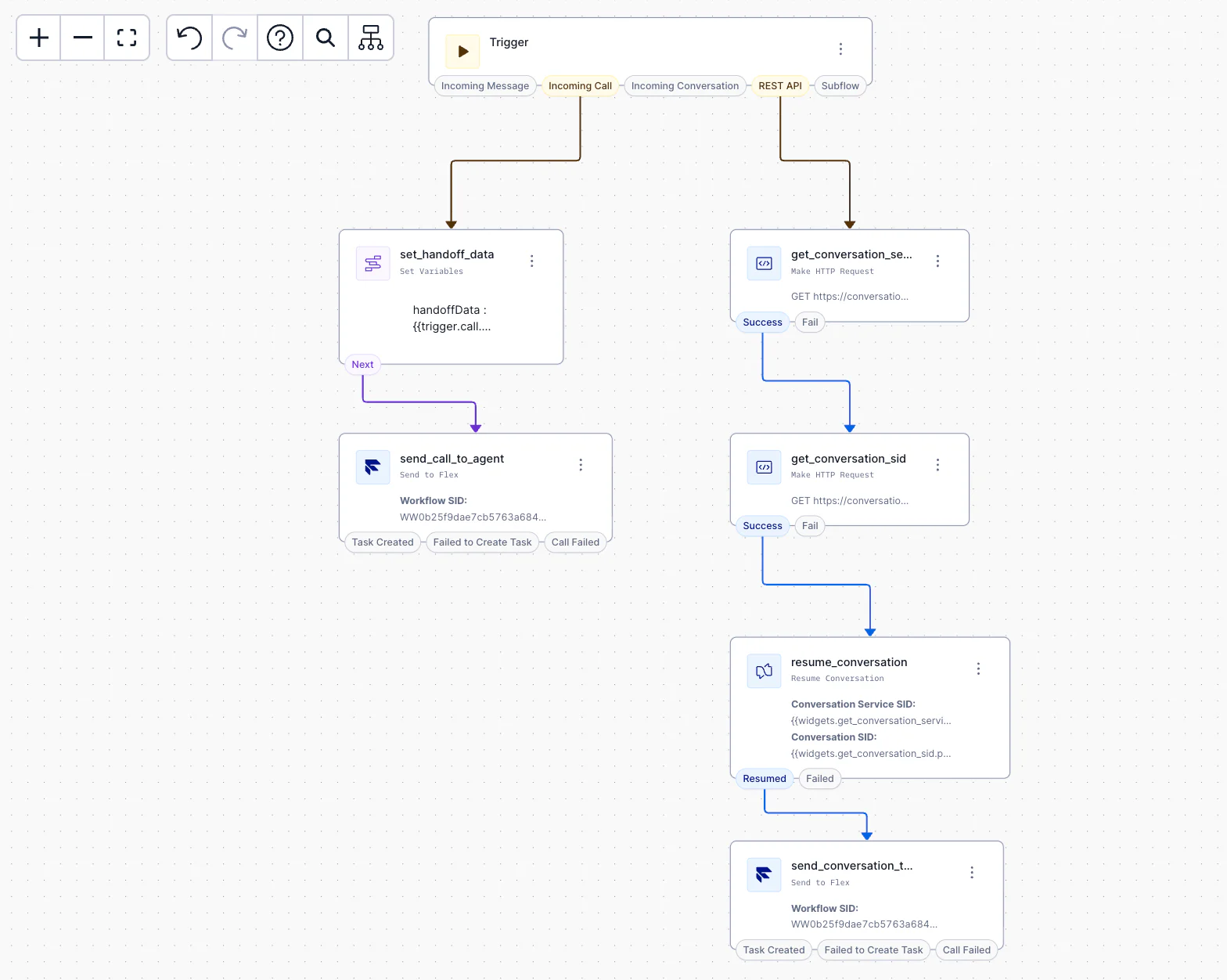1227x980 pixels.
Task: Select the send_conversation_t... widget title
Action: tap(851, 866)
